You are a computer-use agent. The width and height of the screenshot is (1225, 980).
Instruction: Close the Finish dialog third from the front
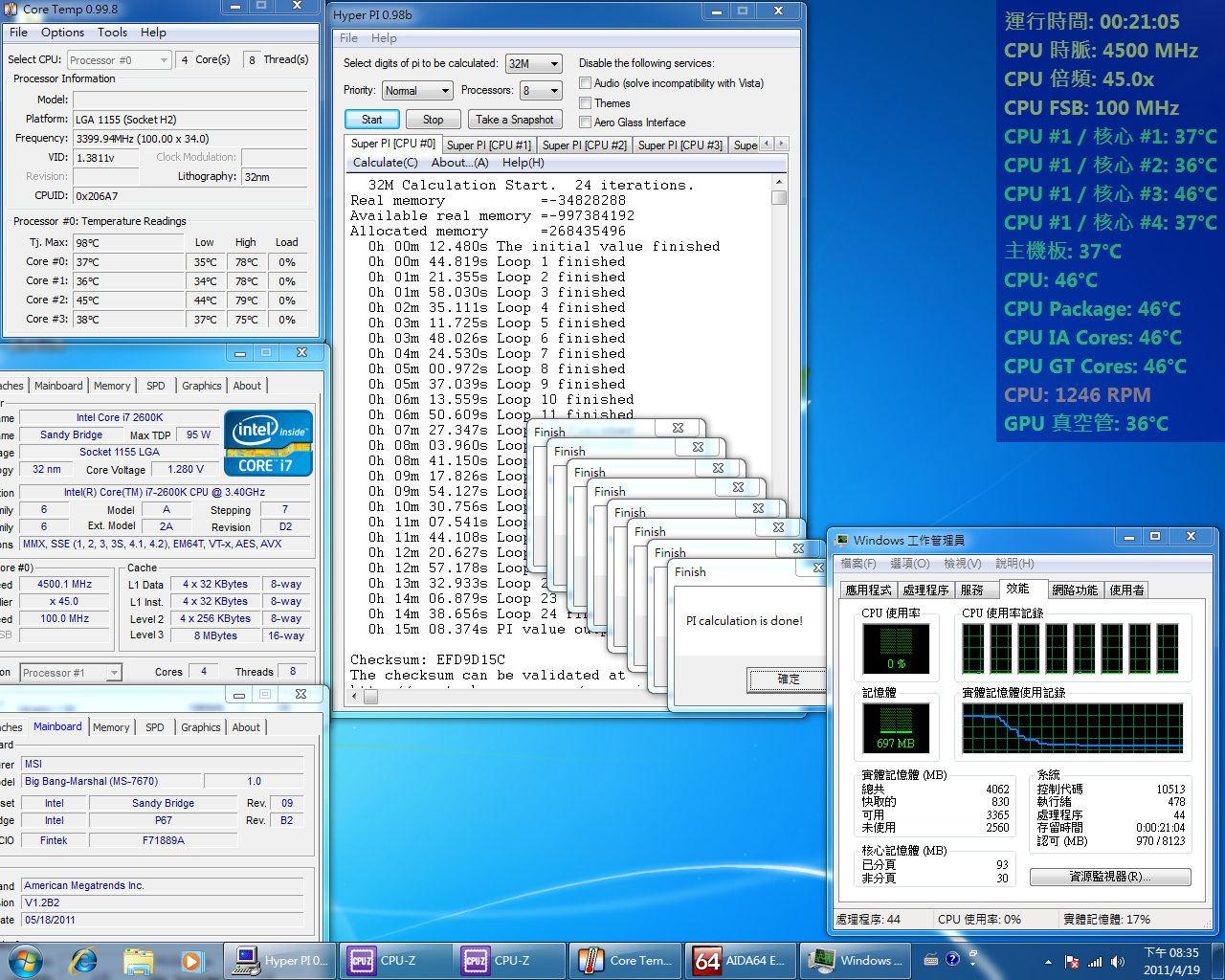tap(778, 527)
